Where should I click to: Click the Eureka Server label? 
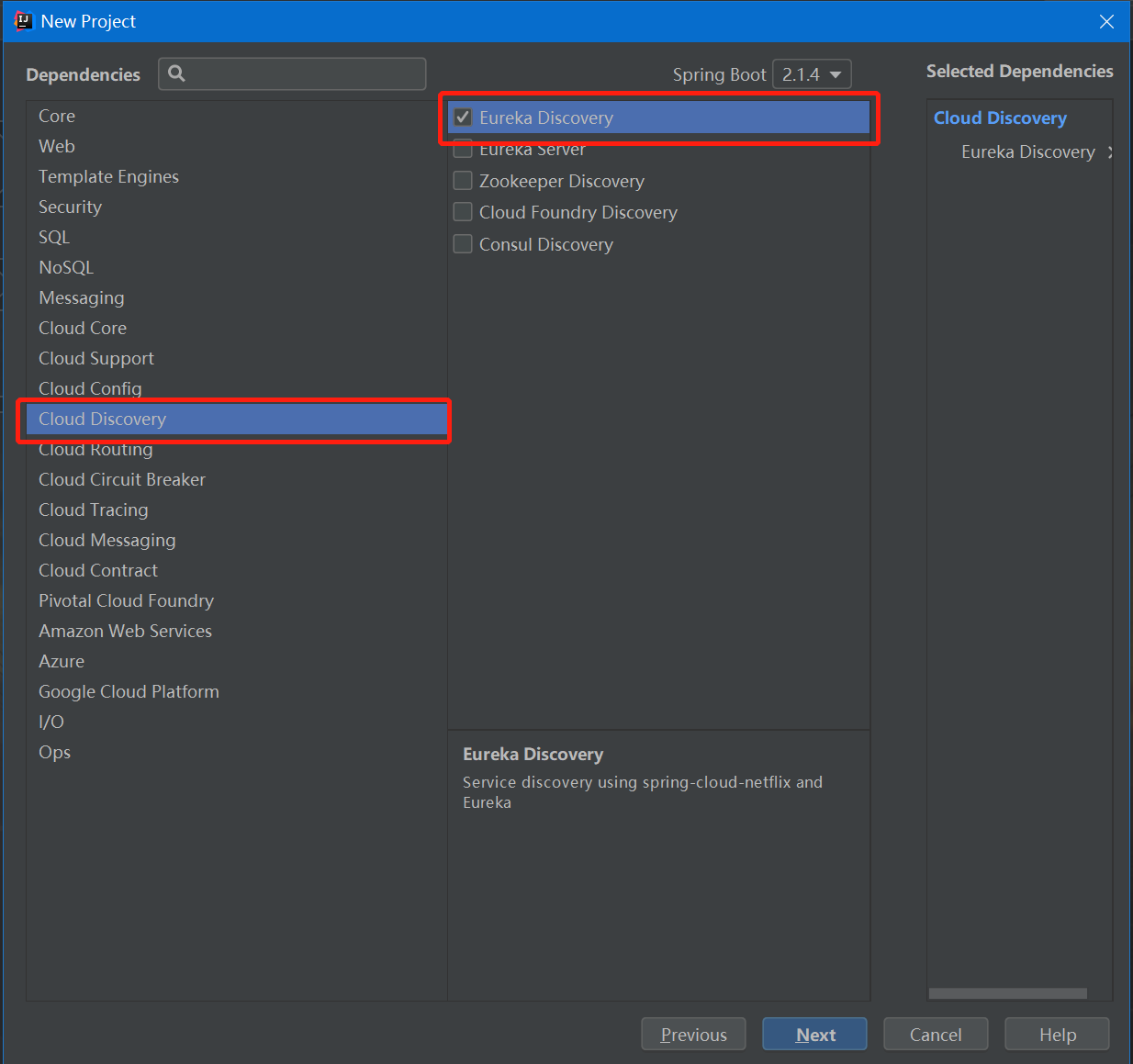pyautogui.click(x=532, y=150)
